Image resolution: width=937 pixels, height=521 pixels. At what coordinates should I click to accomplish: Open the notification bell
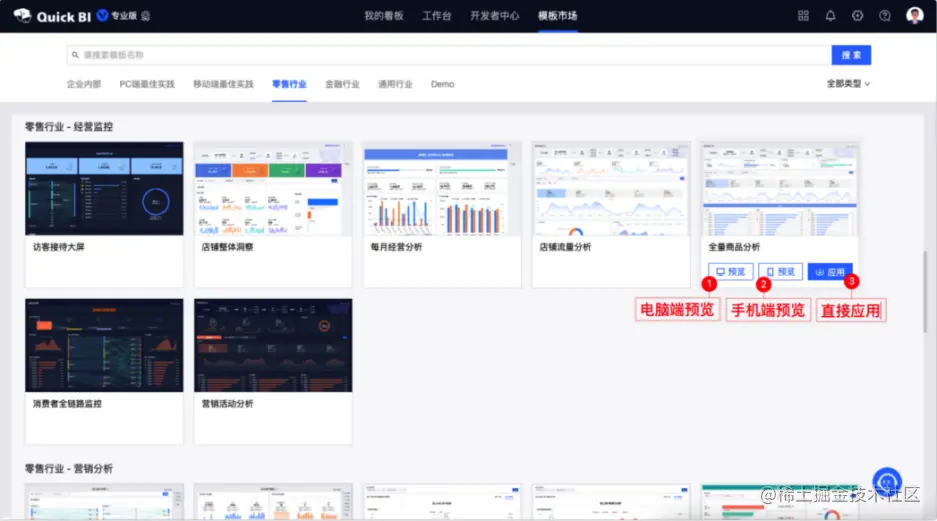tap(830, 16)
